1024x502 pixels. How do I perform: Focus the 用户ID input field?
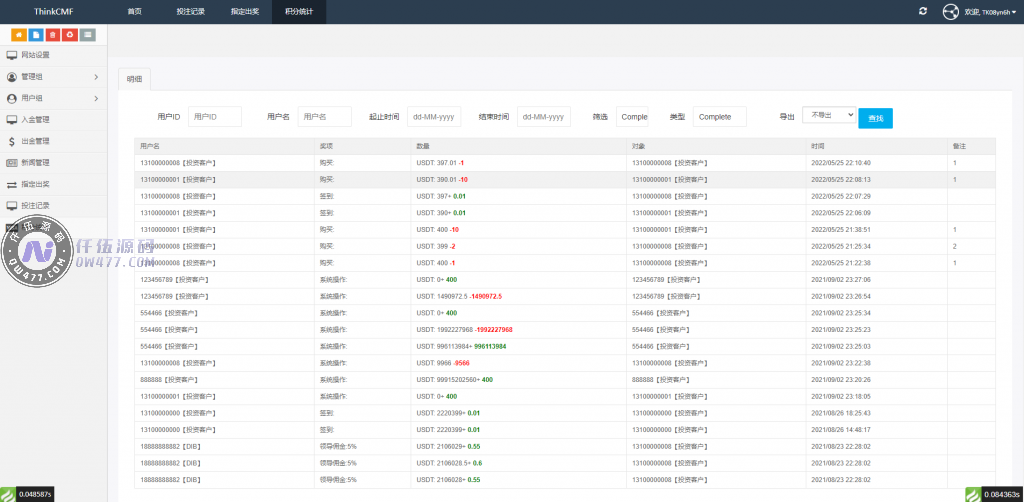(x=216, y=117)
